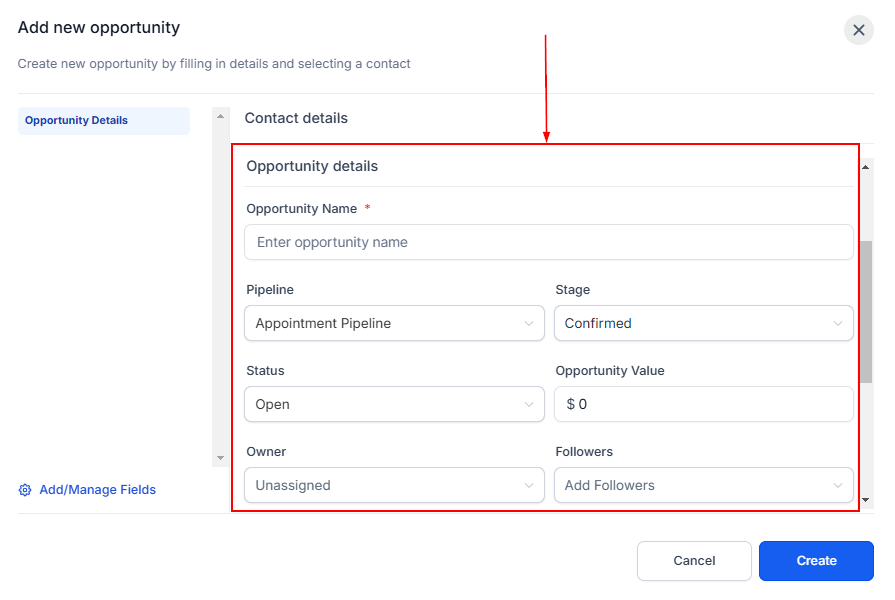Select the Opportunity Details sidebar tab

point(103,121)
